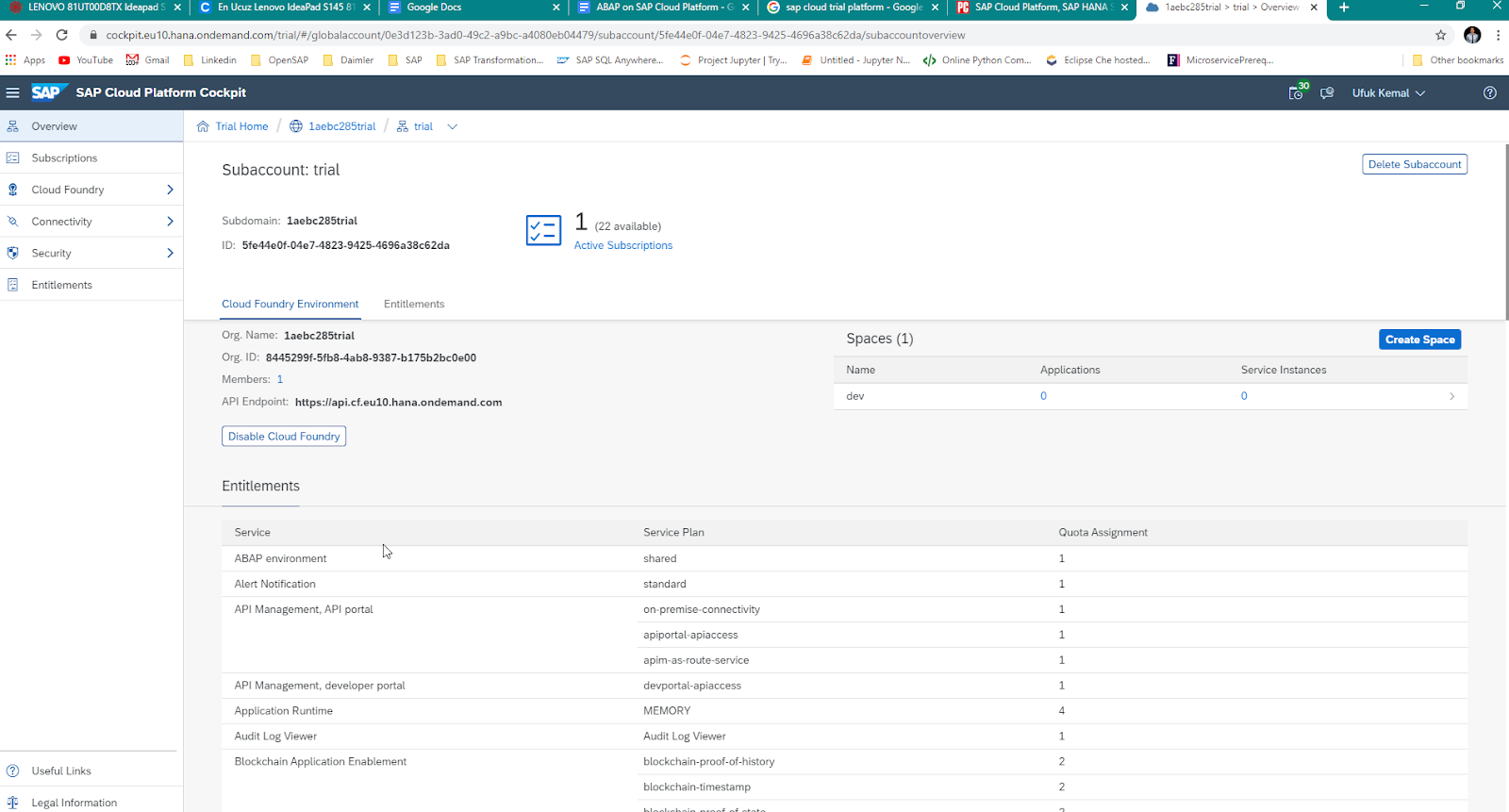This screenshot has width=1509, height=812.
Task: Select Overview in the sidebar
Action: (91, 126)
